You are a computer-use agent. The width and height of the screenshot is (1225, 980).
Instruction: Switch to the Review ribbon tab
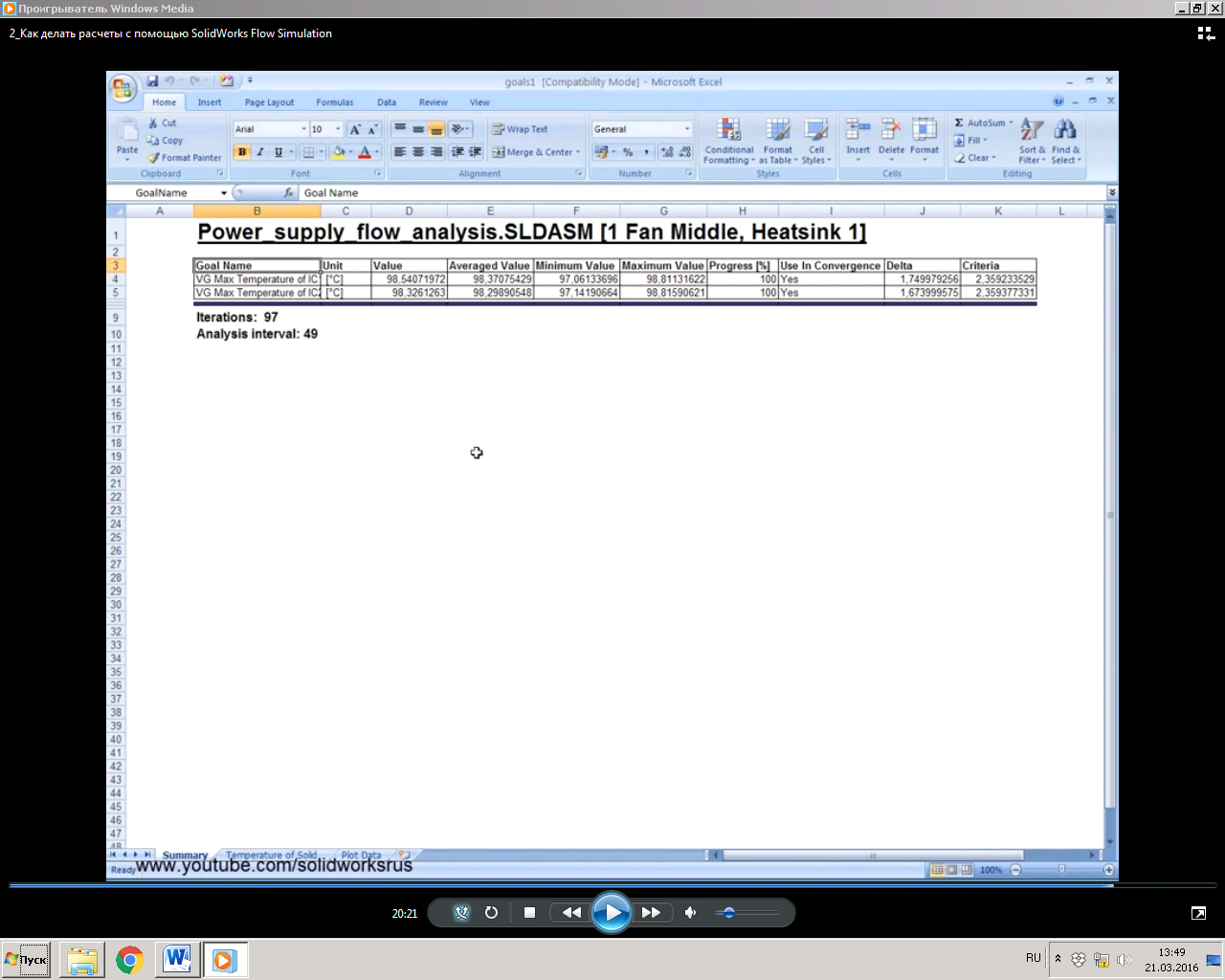click(434, 102)
